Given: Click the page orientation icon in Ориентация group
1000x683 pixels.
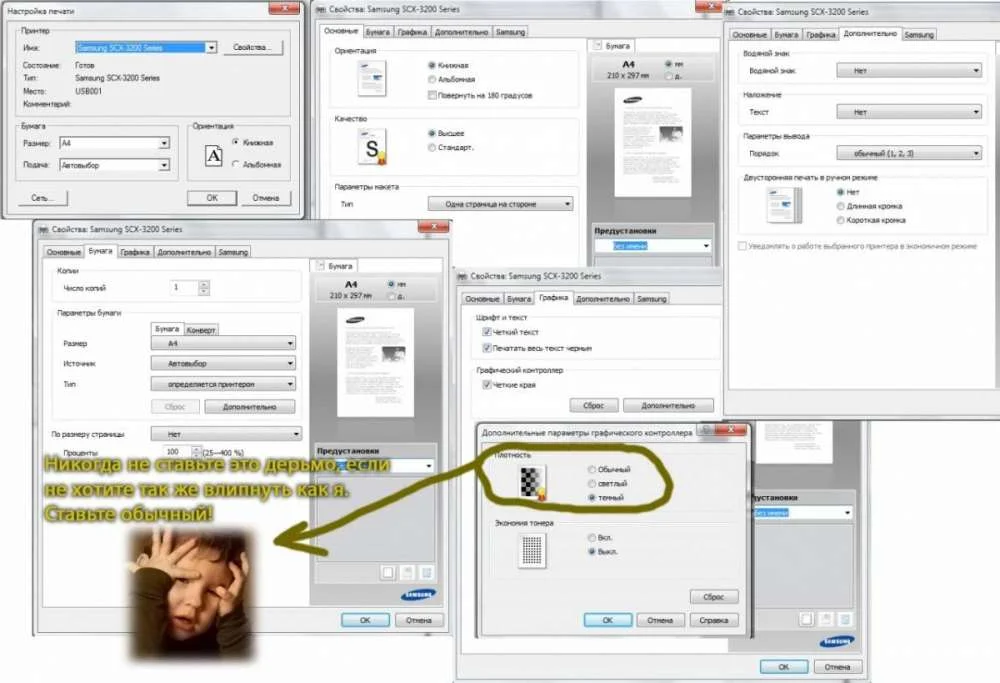Looking at the screenshot, I should coord(372,79).
